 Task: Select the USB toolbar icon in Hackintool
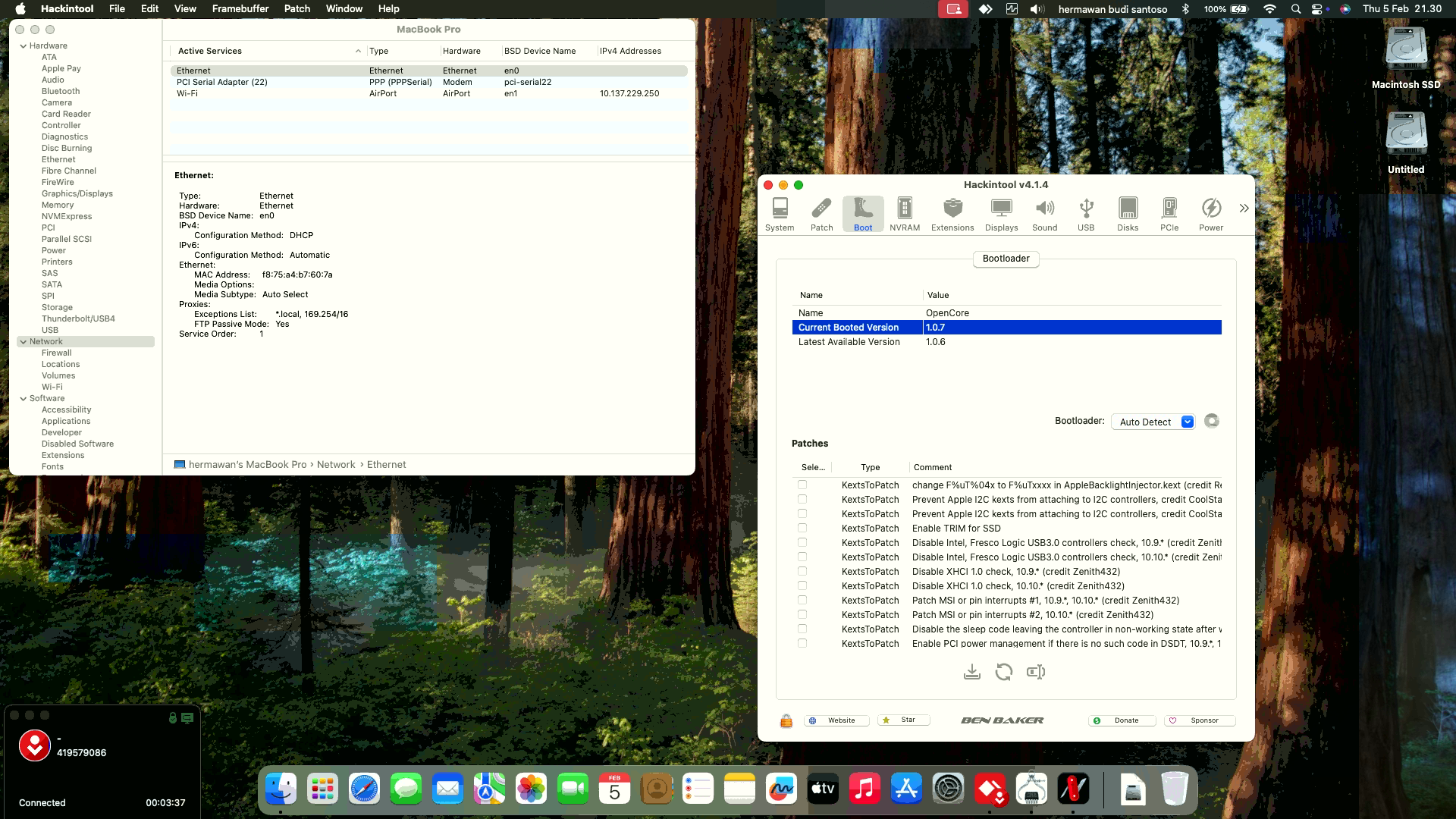[1086, 215]
